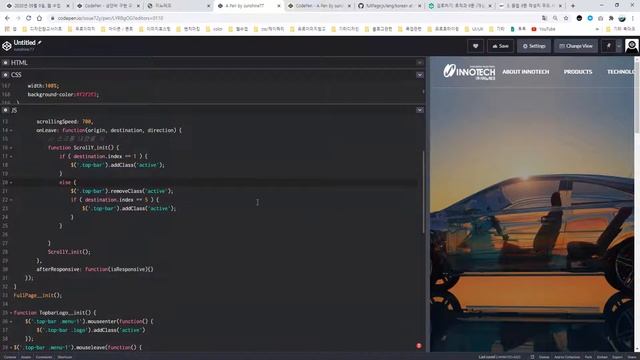The width and height of the screenshot is (640, 360).
Task: Open HTML editor settings gear
Action: 5,62
